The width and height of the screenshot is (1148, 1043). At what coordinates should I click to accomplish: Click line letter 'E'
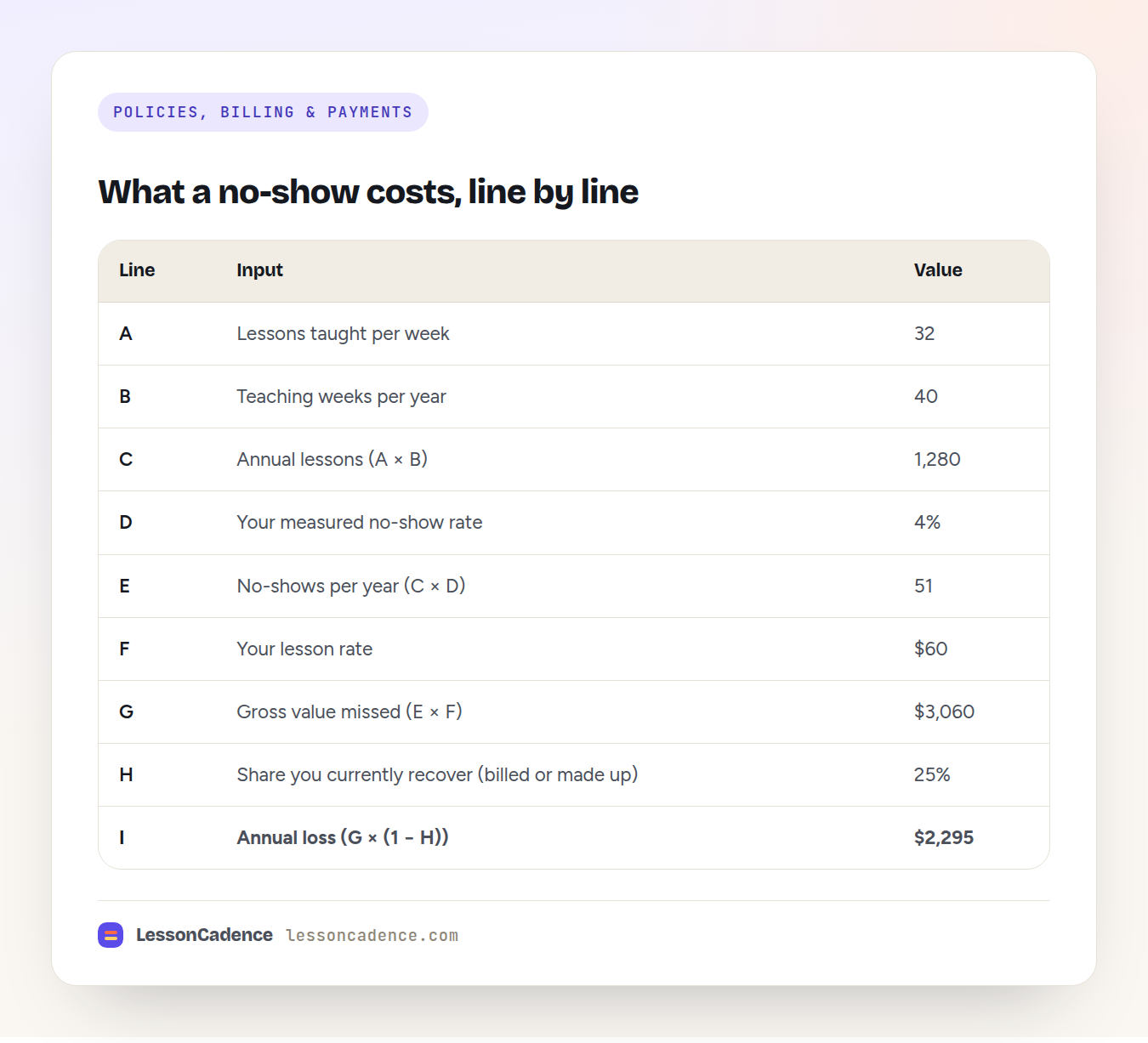coord(125,587)
